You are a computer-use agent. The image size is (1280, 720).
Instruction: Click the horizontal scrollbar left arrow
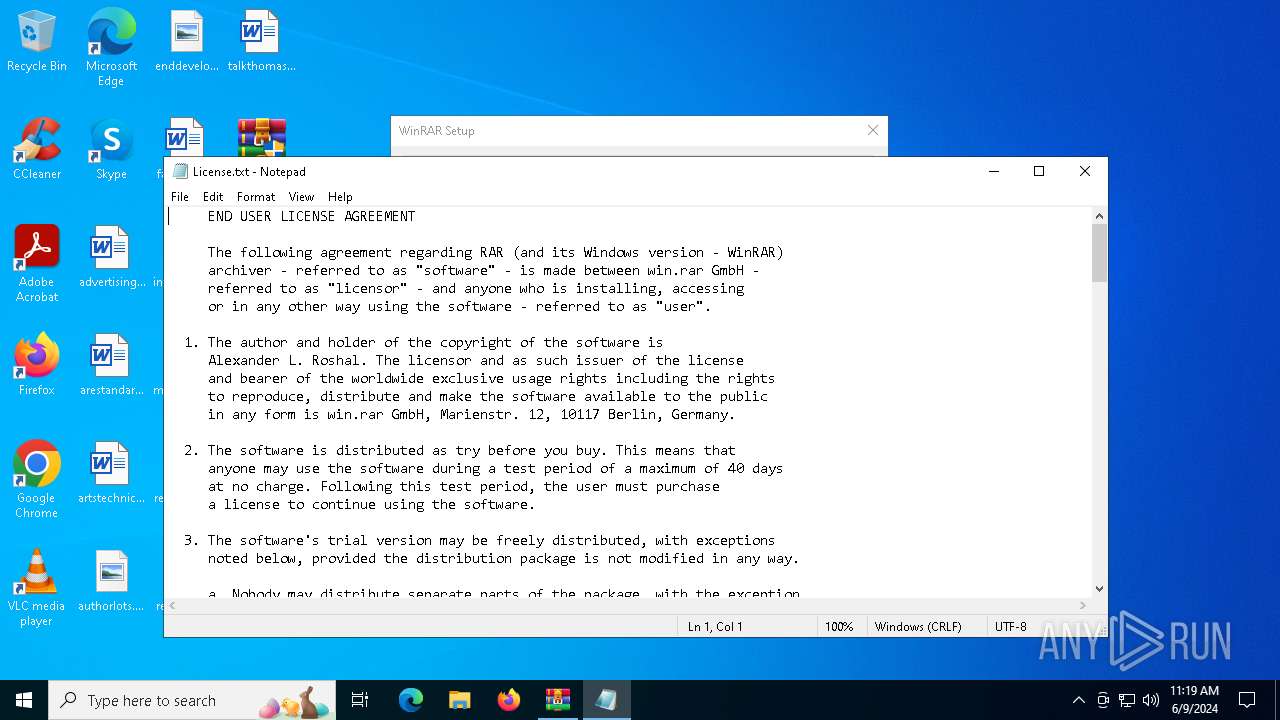[172, 605]
